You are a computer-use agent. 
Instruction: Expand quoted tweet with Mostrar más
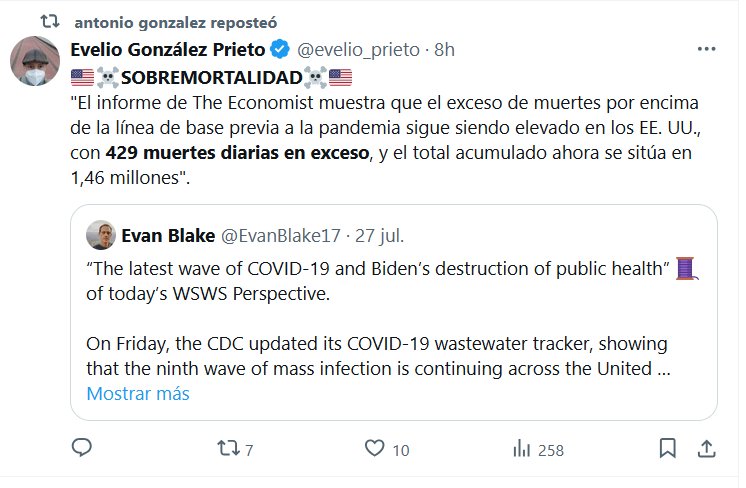[138, 393]
